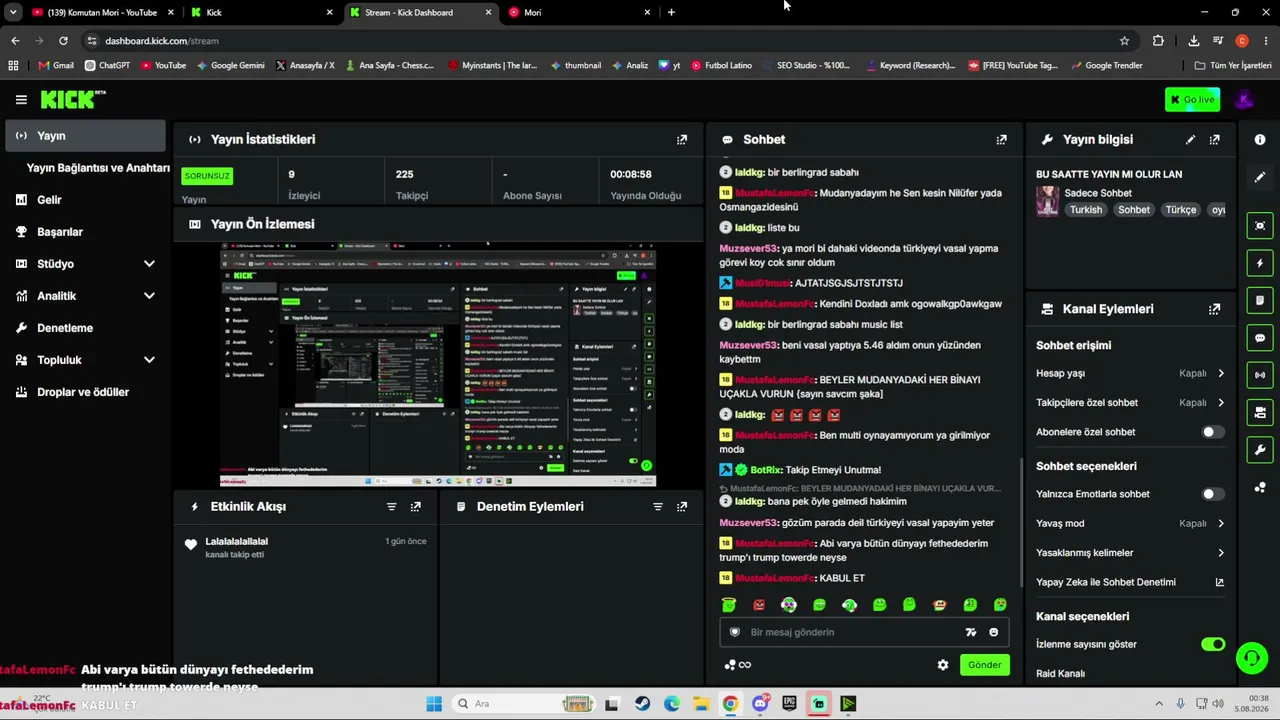Open the info icon on the right rail
This screenshot has height=720, width=1280.
(1260, 140)
